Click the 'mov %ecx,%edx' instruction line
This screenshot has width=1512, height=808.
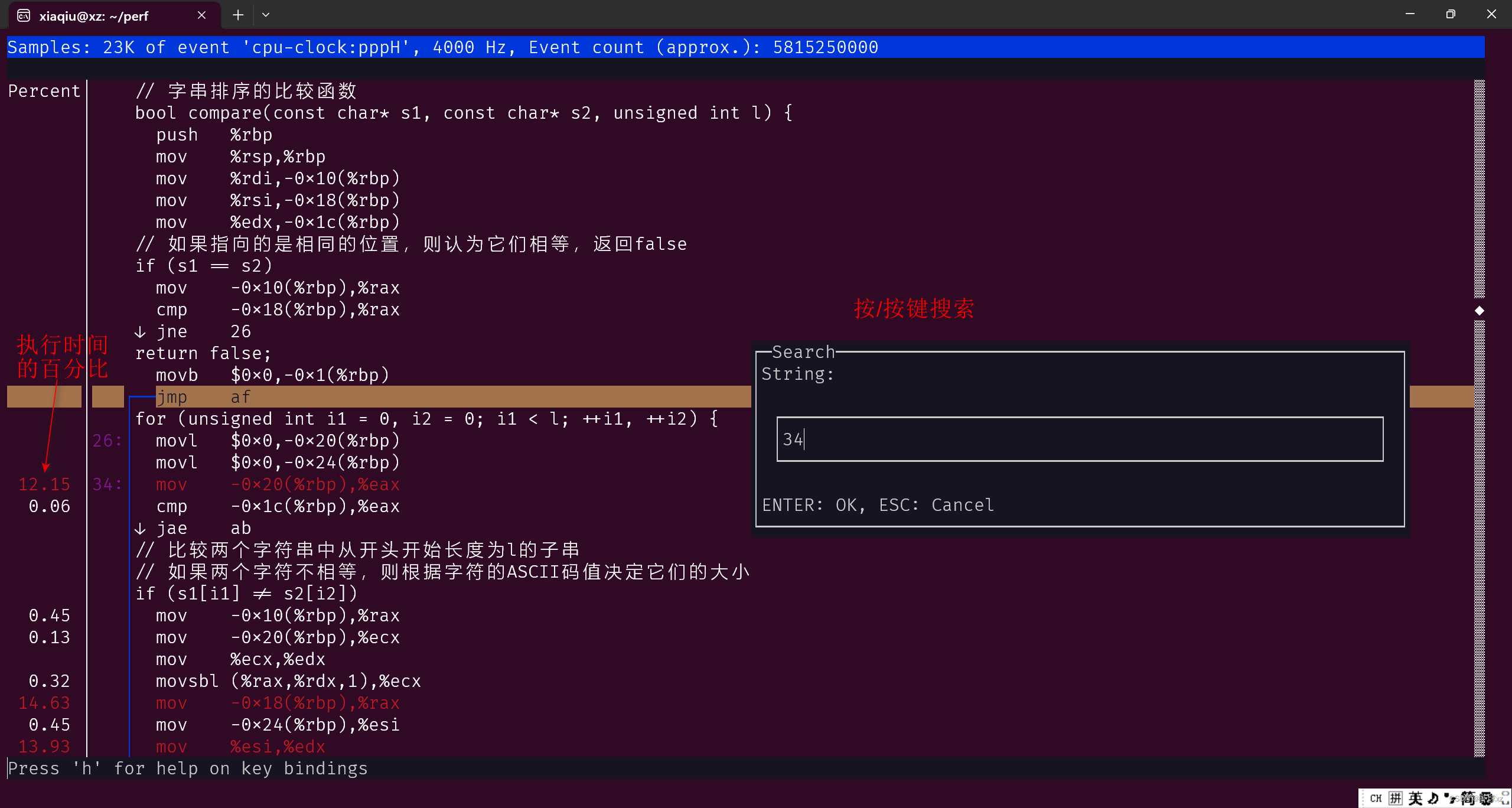(x=240, y=659)
